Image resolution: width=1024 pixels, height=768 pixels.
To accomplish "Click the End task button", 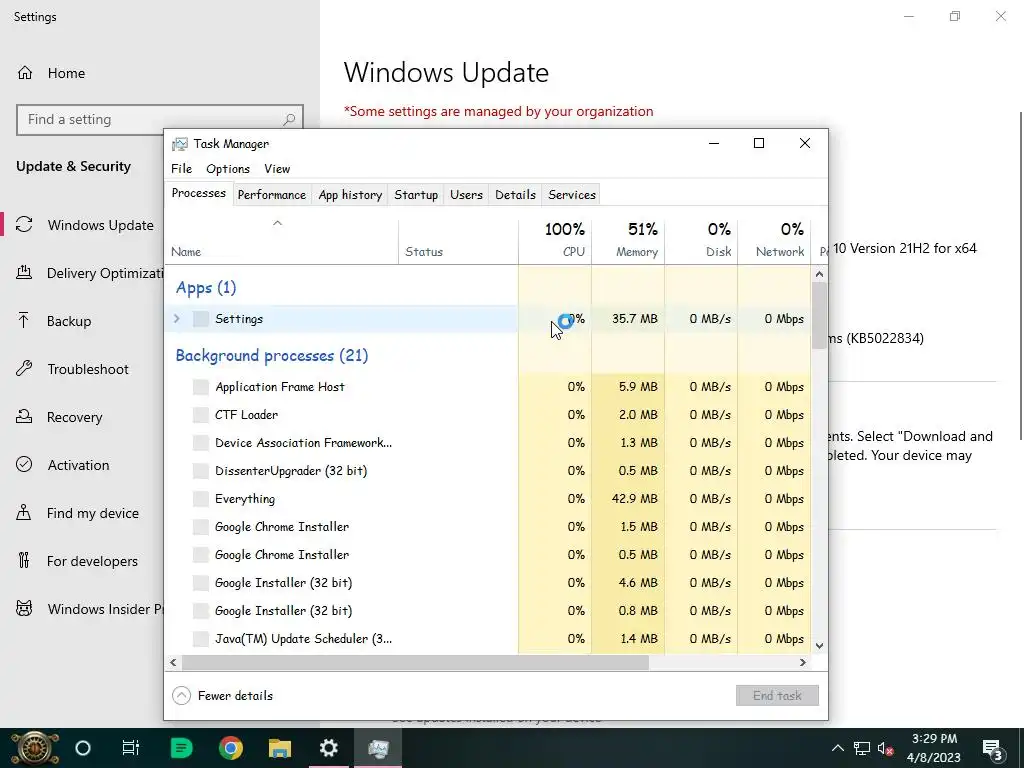I will pos(777,696).
